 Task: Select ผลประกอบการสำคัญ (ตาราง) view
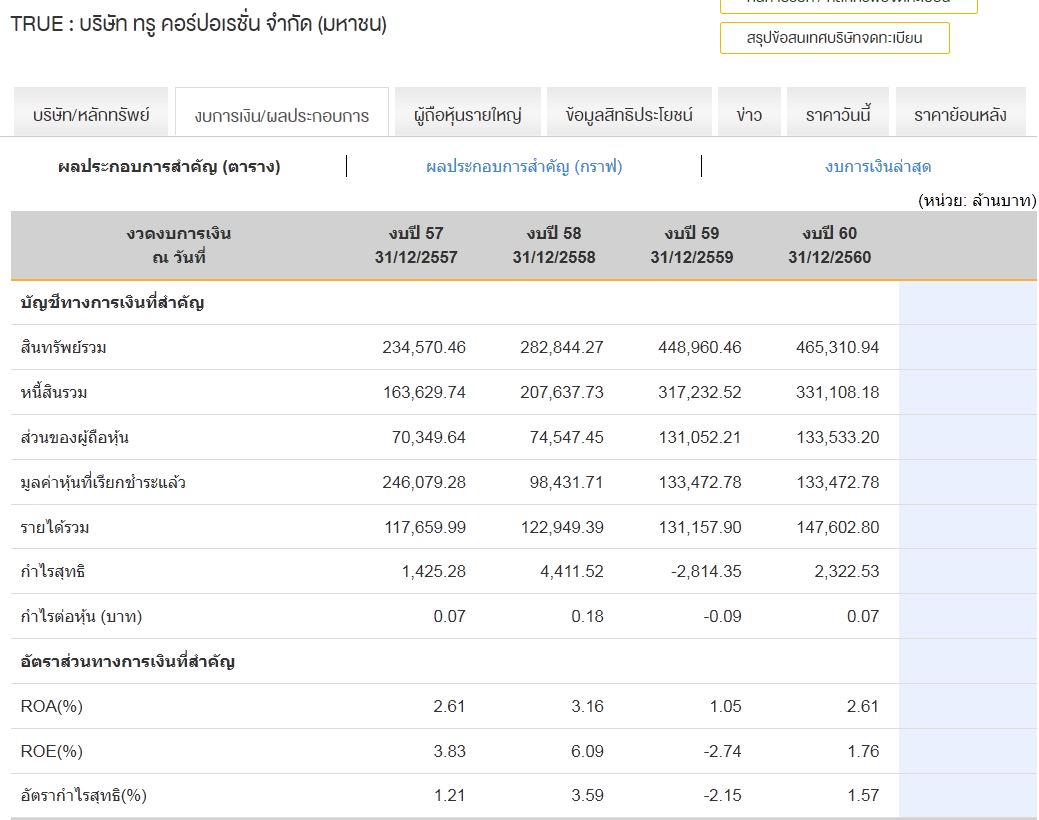pos(169,166)
